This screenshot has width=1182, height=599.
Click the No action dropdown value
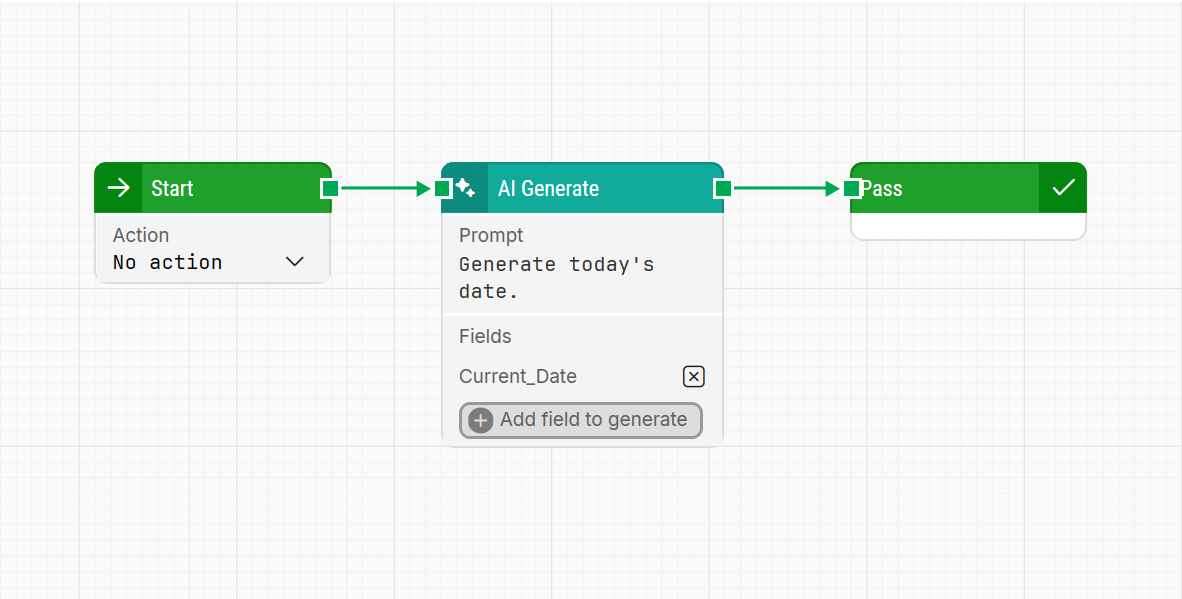(x=168, y=262)
